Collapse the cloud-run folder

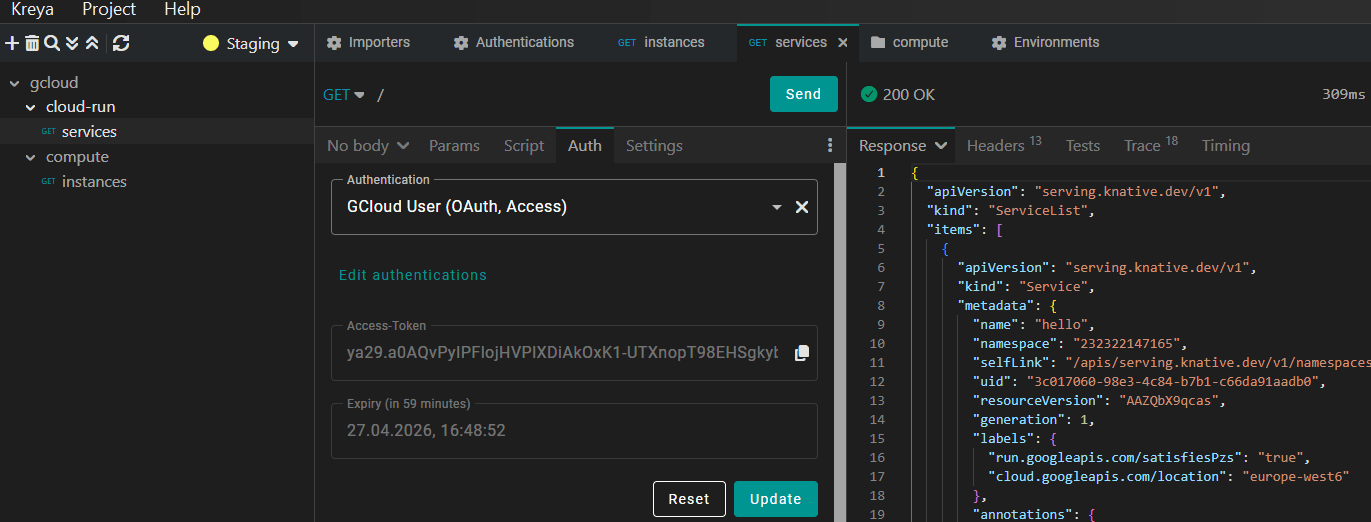pos(31,107)
